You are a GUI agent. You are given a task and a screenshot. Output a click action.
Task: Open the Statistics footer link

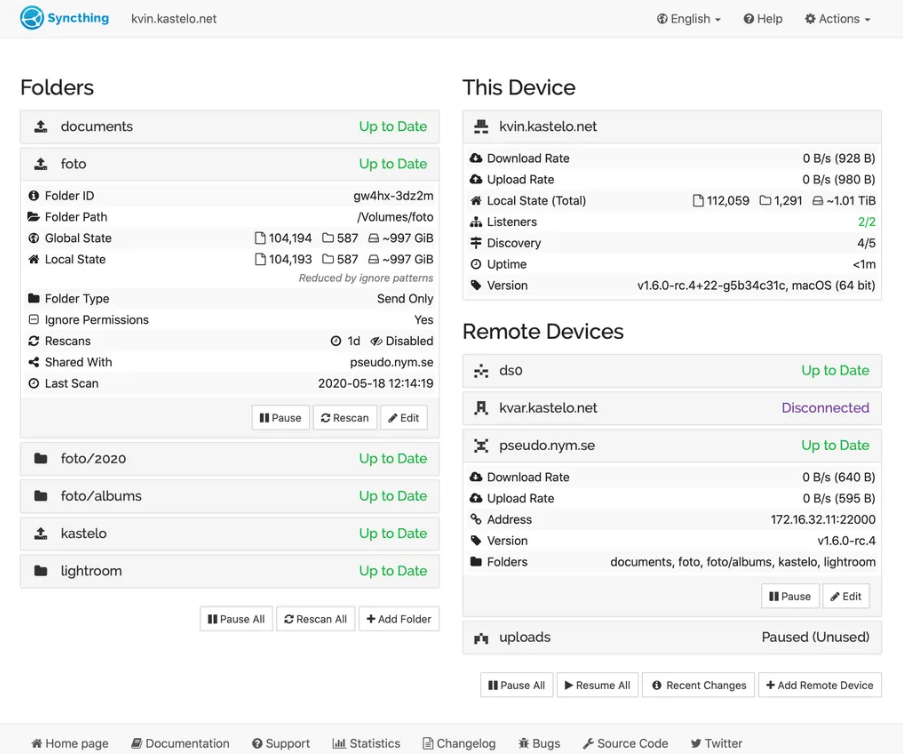coord(366,744)
